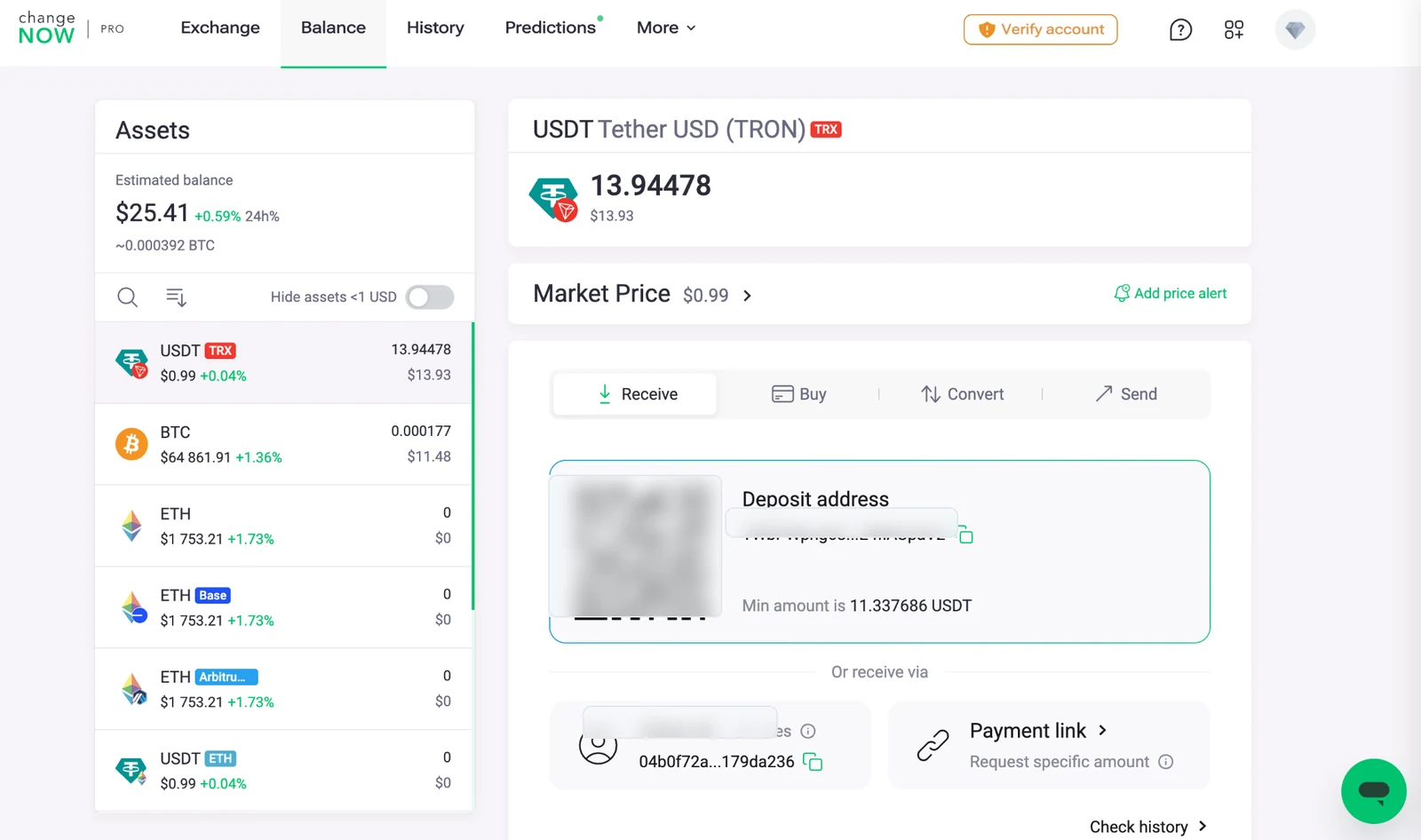Click the TRX badge in the title
The width and height of the screenshot is (1421, 840).
(x=826, y=130)
